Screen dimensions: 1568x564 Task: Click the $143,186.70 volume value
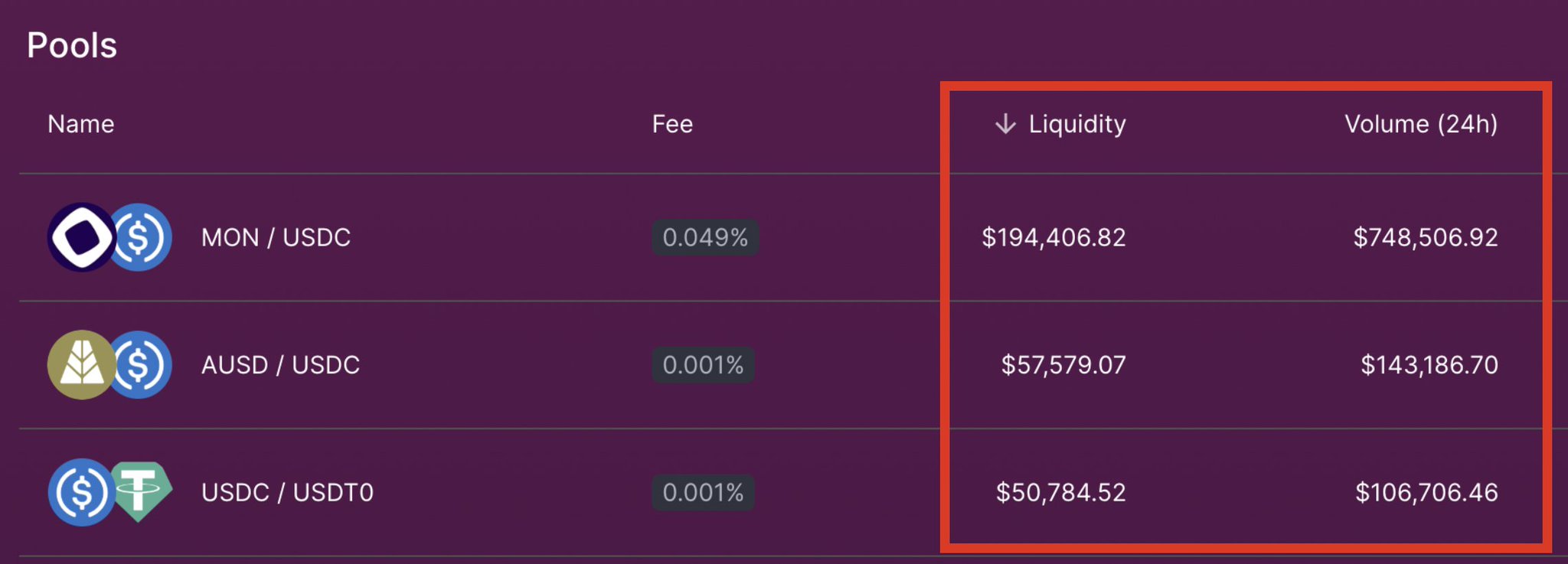click(1429, 365)
